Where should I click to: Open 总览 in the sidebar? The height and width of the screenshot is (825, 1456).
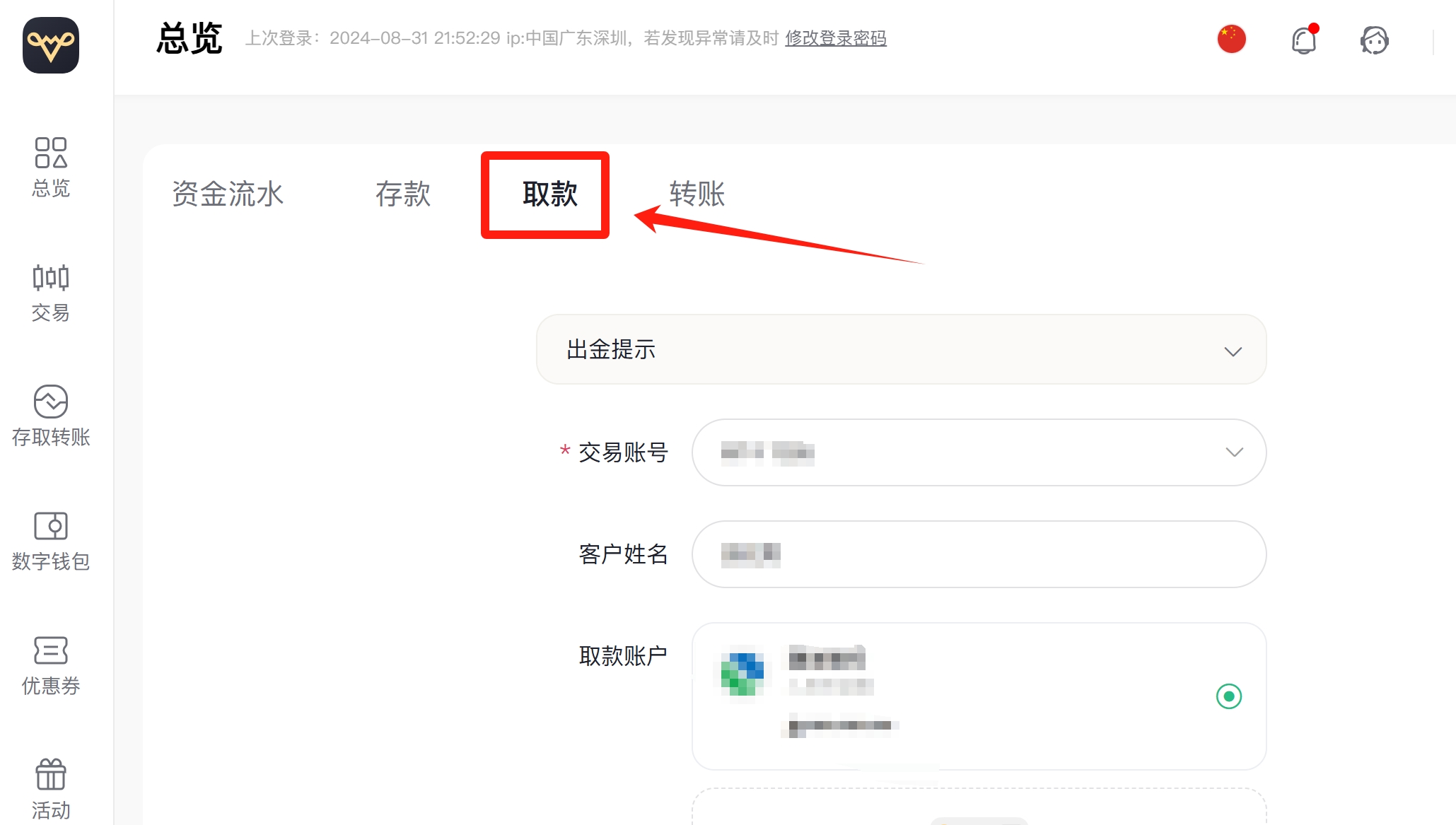click(x=51, y=168)
